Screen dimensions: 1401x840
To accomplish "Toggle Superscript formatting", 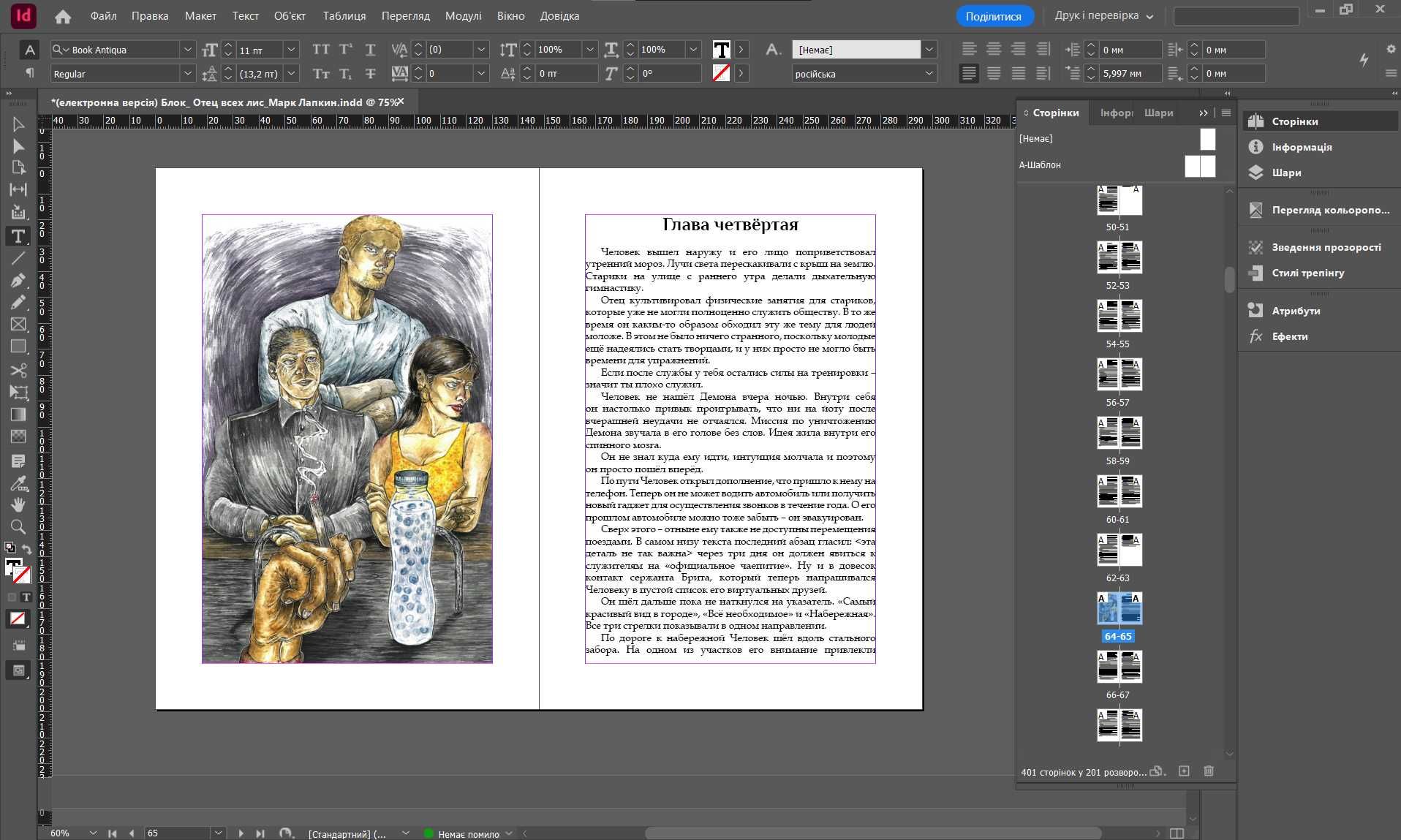I will tap(346, 50).
